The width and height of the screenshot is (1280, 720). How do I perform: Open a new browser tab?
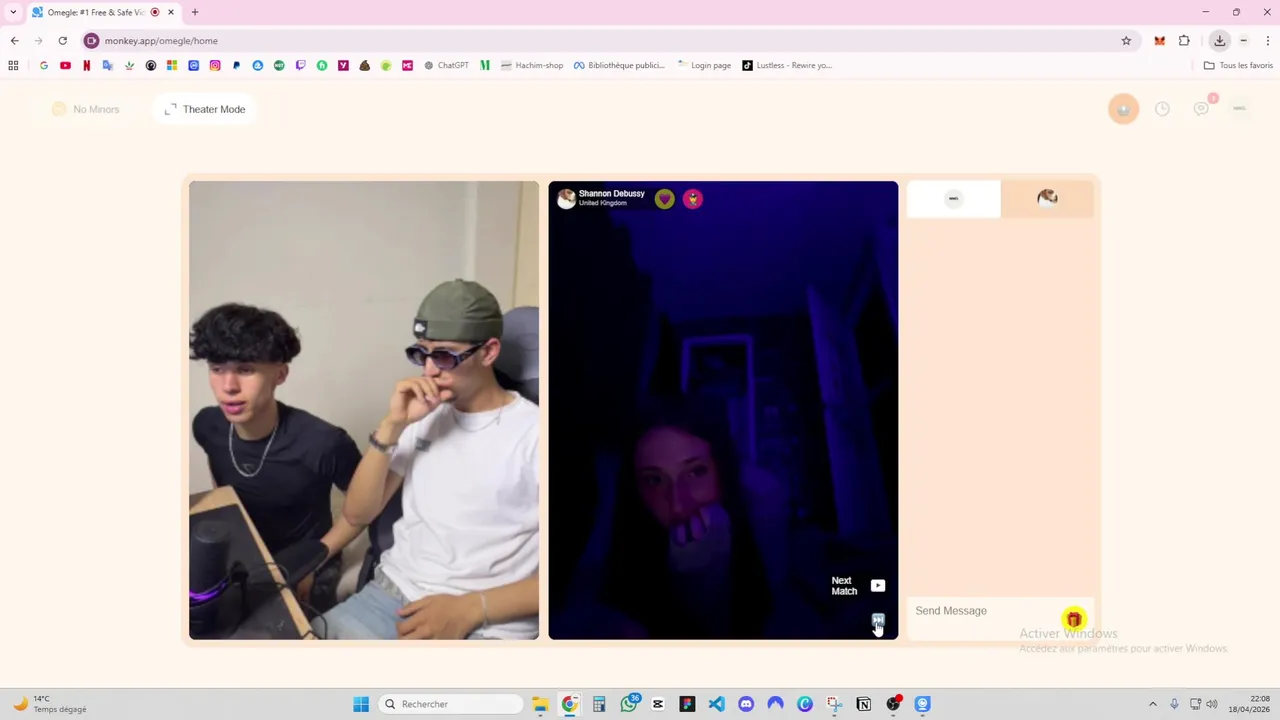click(x=195, y=12)
